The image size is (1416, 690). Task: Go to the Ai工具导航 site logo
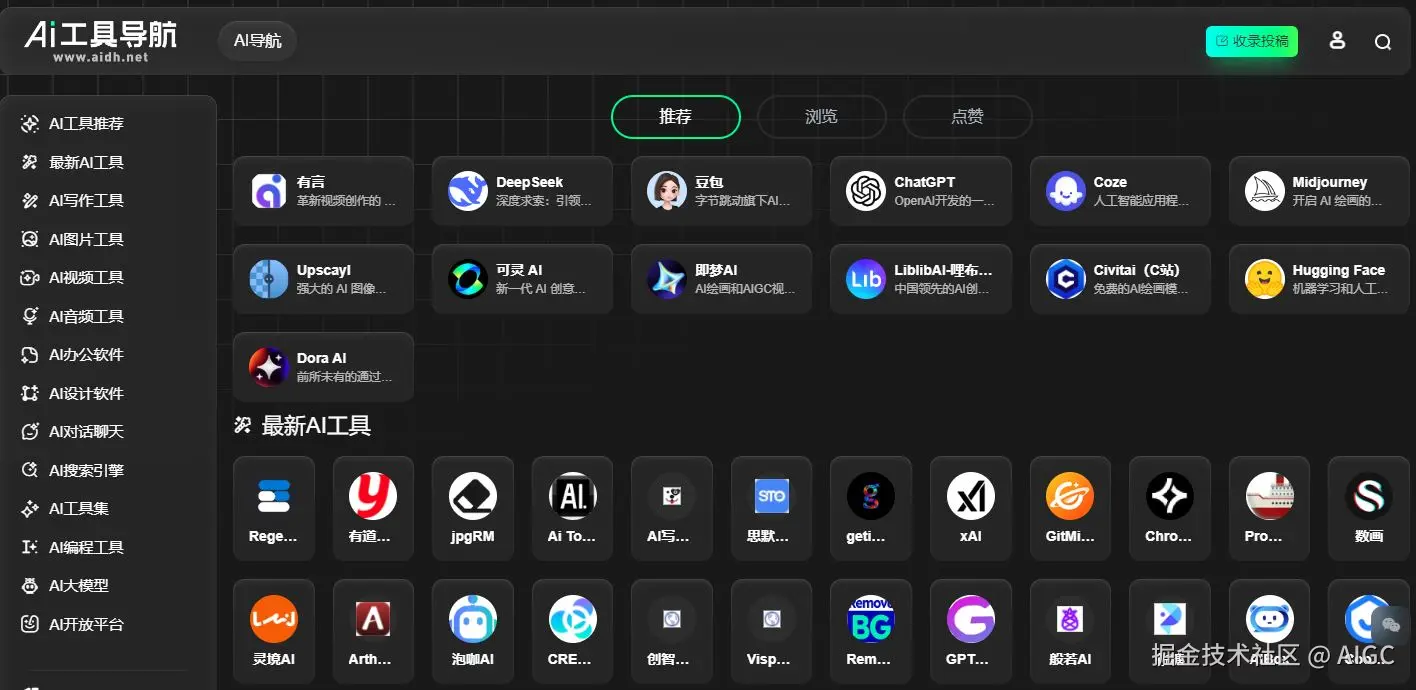tap(101, 41)
